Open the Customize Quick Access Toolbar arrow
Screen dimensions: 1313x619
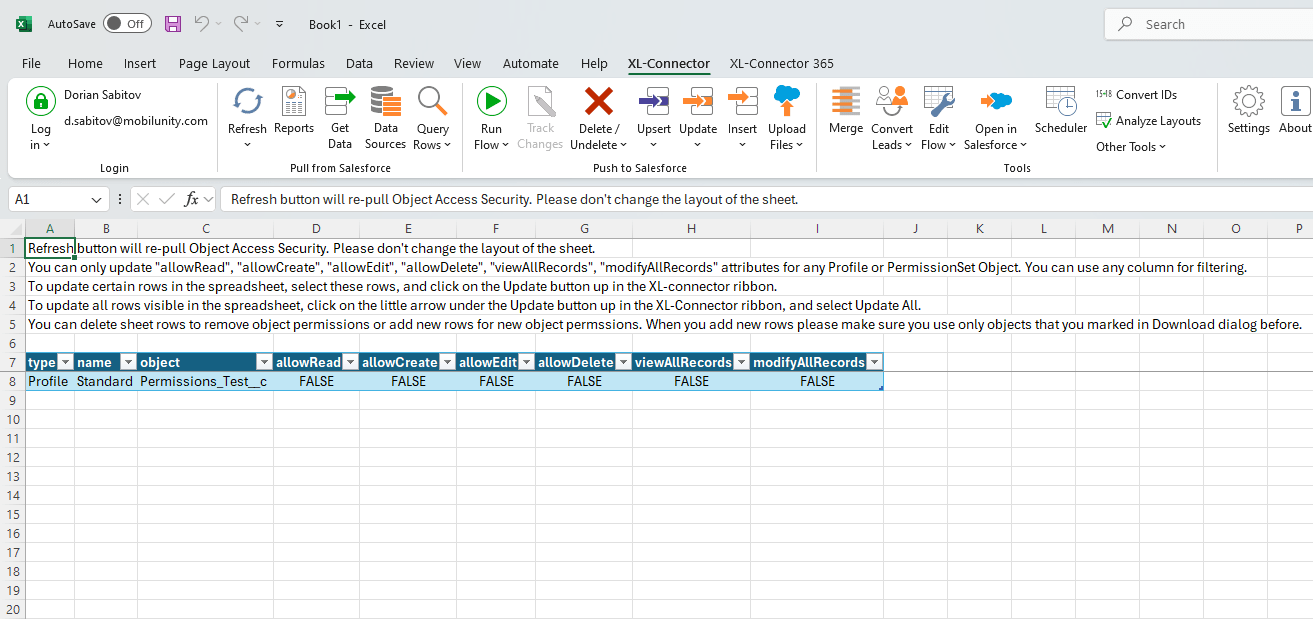point(279,24)
